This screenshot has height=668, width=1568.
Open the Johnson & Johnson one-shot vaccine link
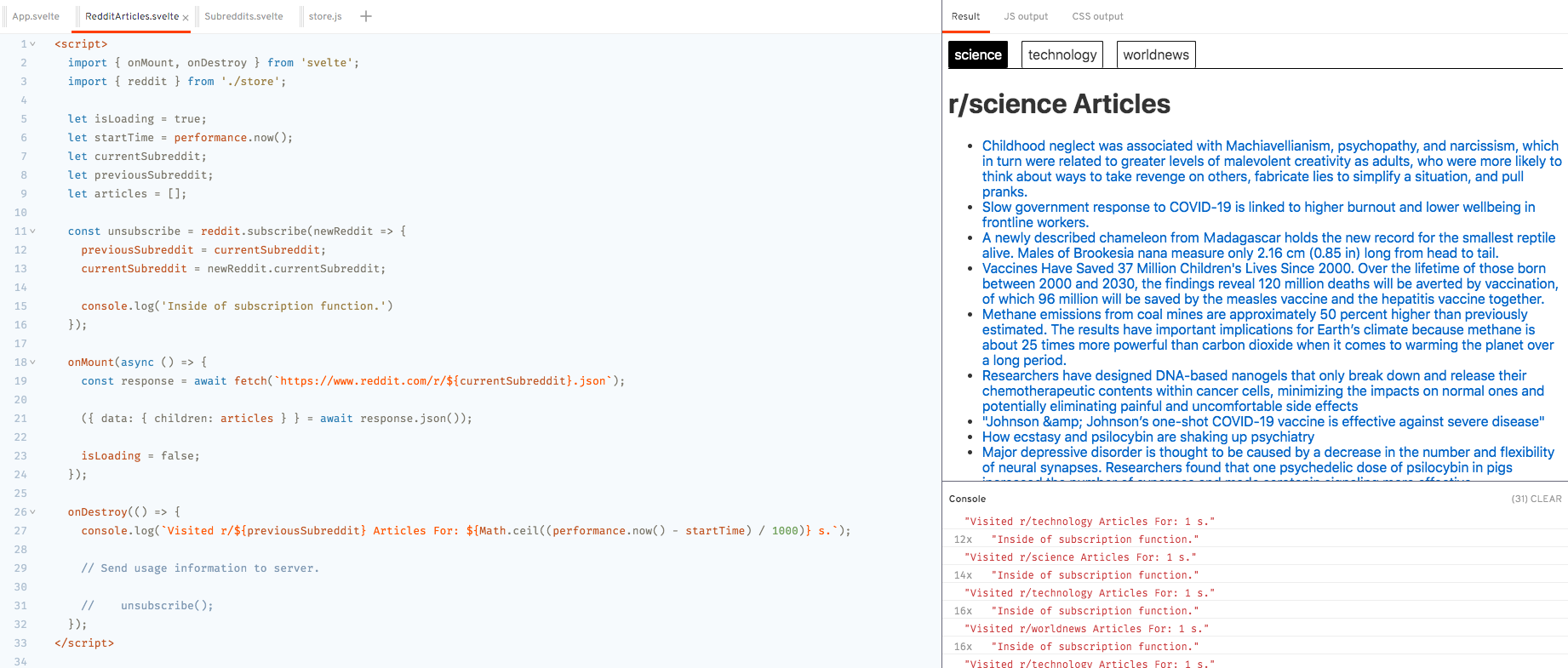point(1263,421)
